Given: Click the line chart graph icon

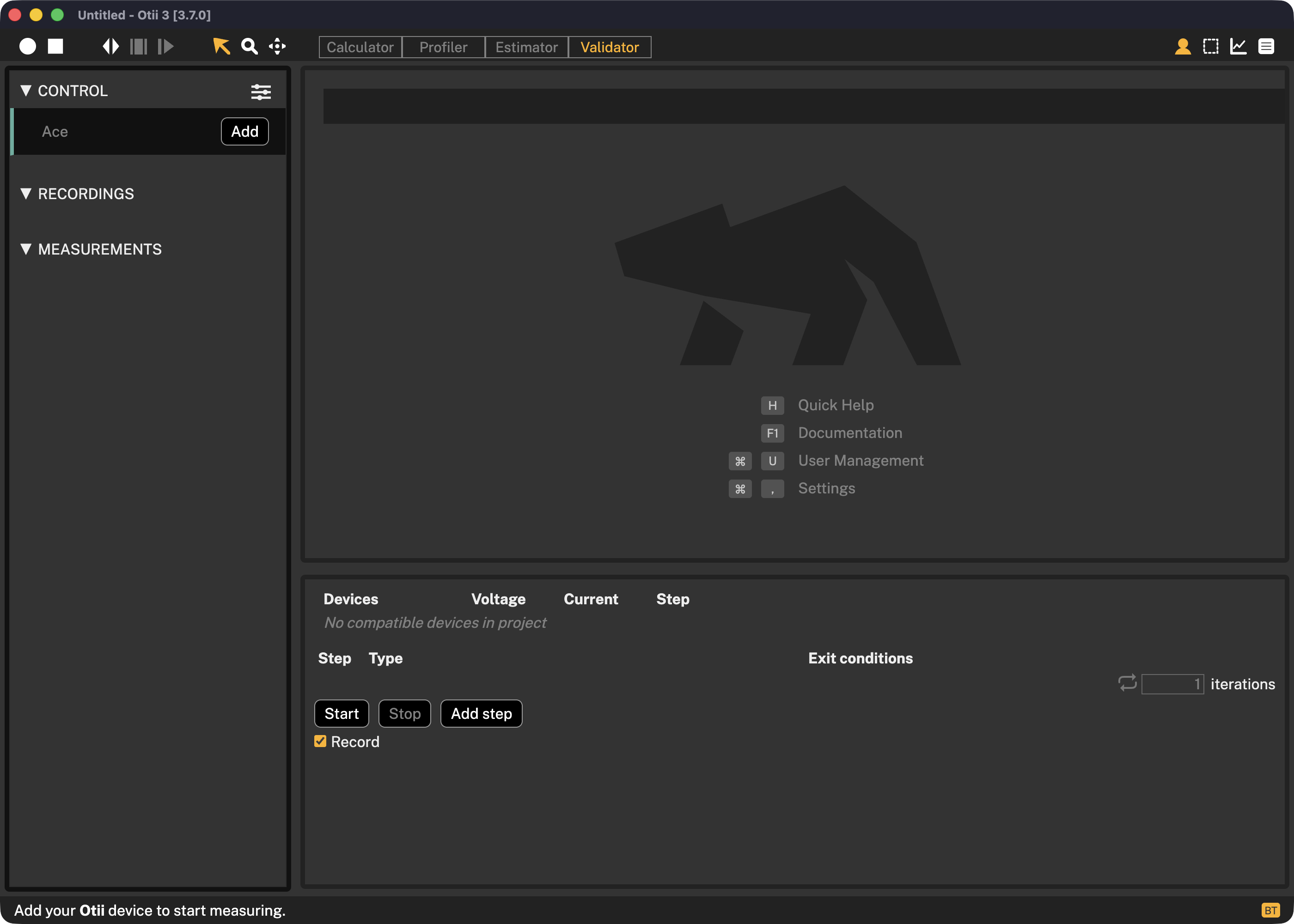Looking at the screenshot, I should point(1239,47).
